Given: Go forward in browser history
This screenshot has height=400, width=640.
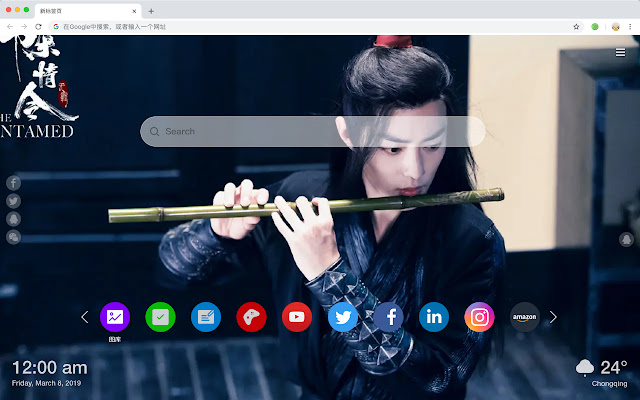Looking at the screenshot, I should 24,27.
